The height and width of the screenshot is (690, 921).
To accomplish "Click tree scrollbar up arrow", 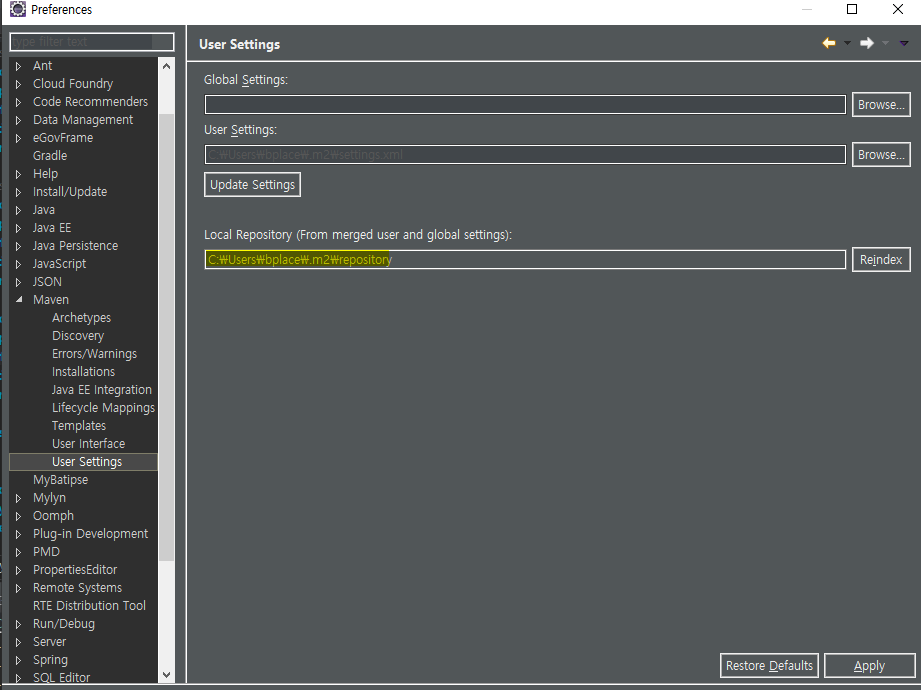I will 166,66.
